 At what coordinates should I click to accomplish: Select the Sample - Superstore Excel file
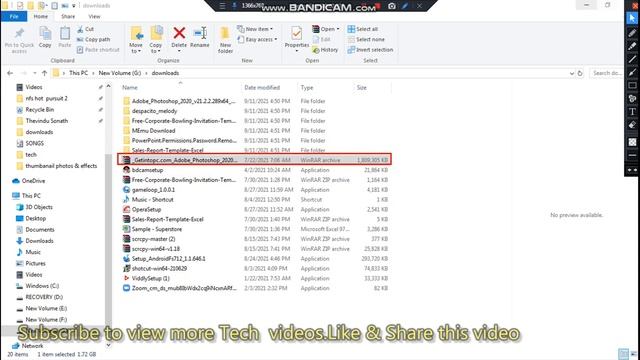(x=157, y=229)
